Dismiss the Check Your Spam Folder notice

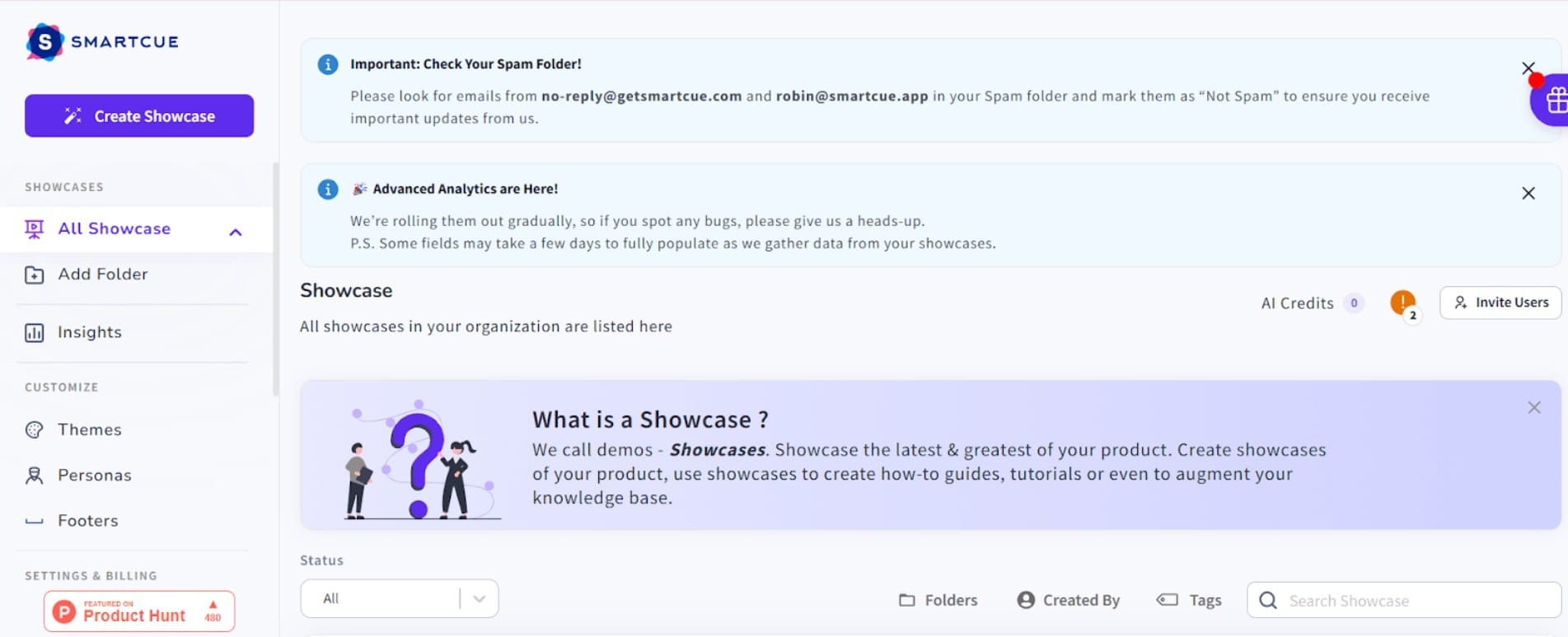1528,68
